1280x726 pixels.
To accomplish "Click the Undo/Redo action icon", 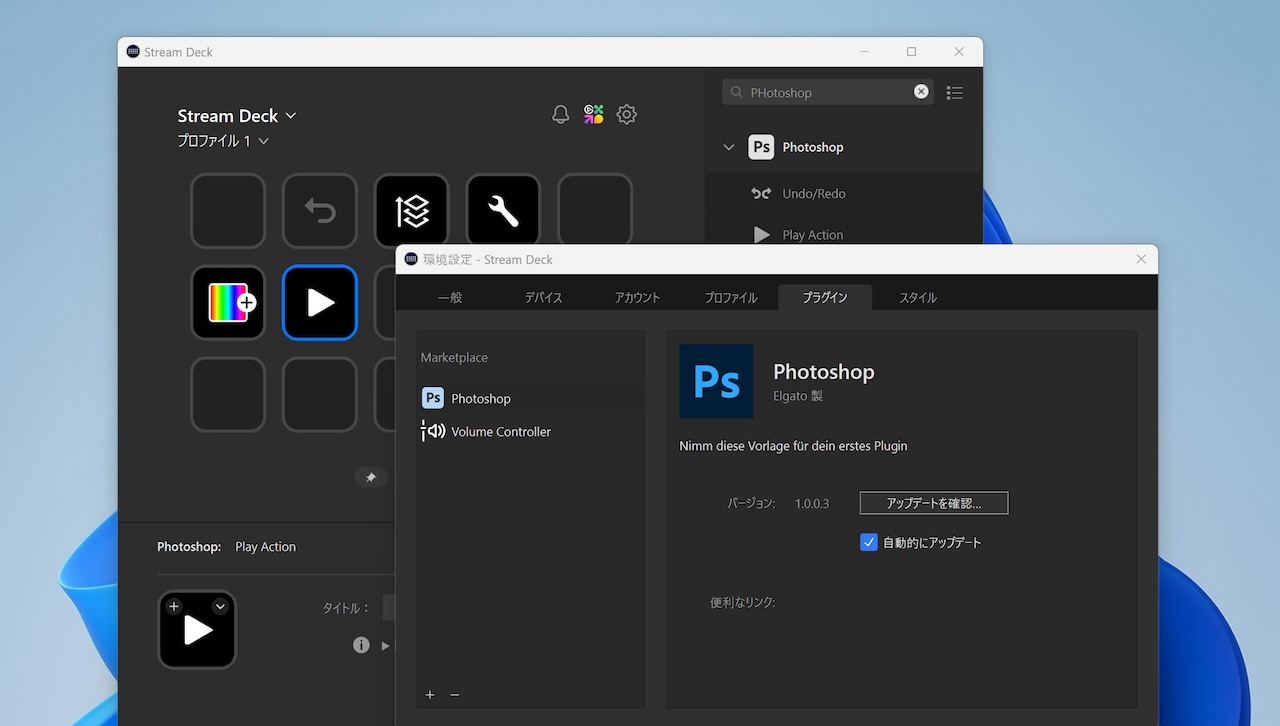I will (762, 194).
